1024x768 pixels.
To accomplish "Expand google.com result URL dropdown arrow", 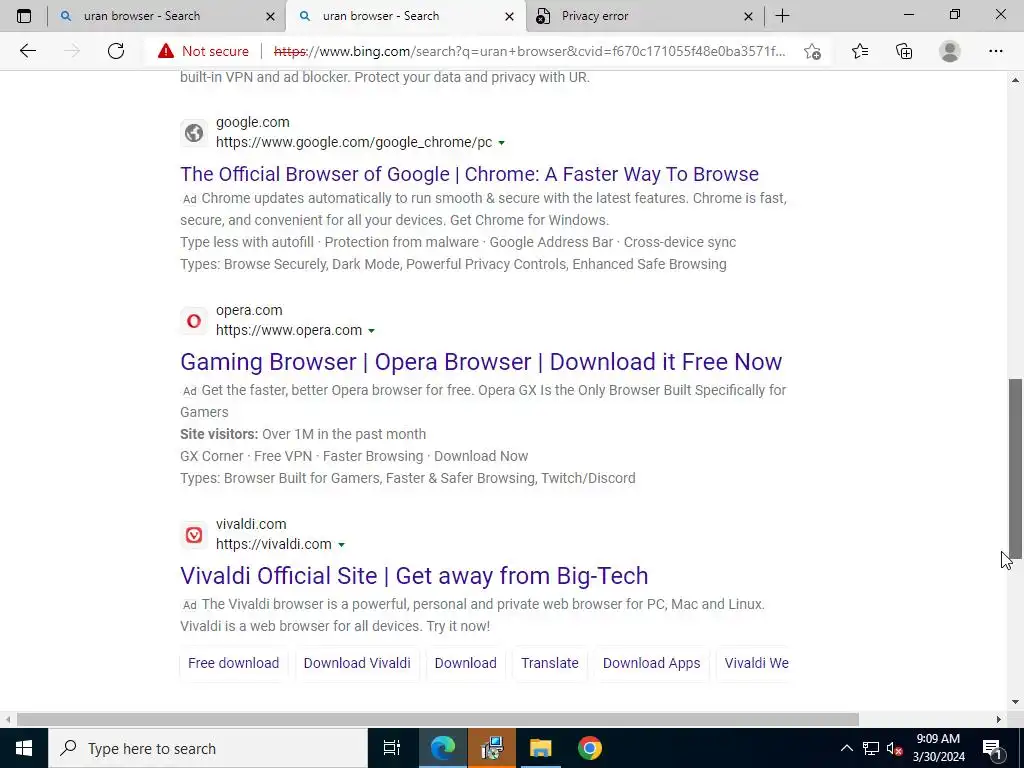I will pyautogui.click(x=502, y=143).
